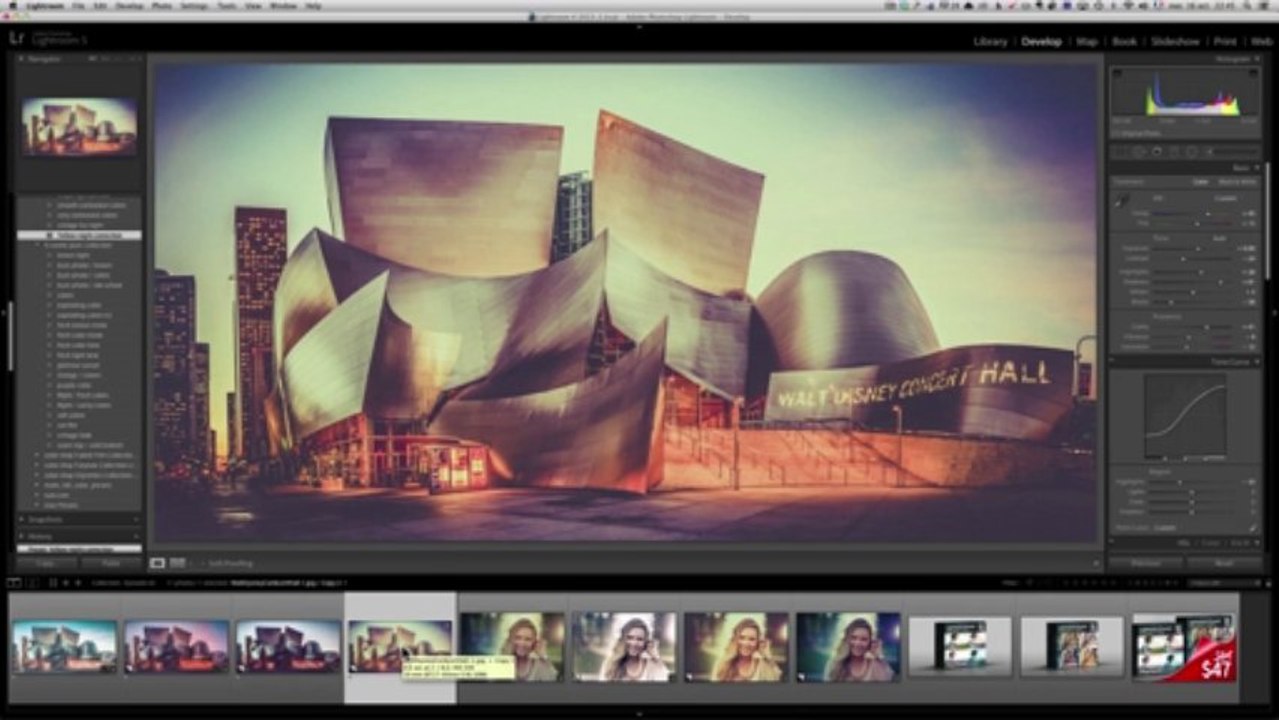The width and height of the screenshot is (1279, 720).
Task: Set treatment to Black & White
Action: [x=1237, y=182]
